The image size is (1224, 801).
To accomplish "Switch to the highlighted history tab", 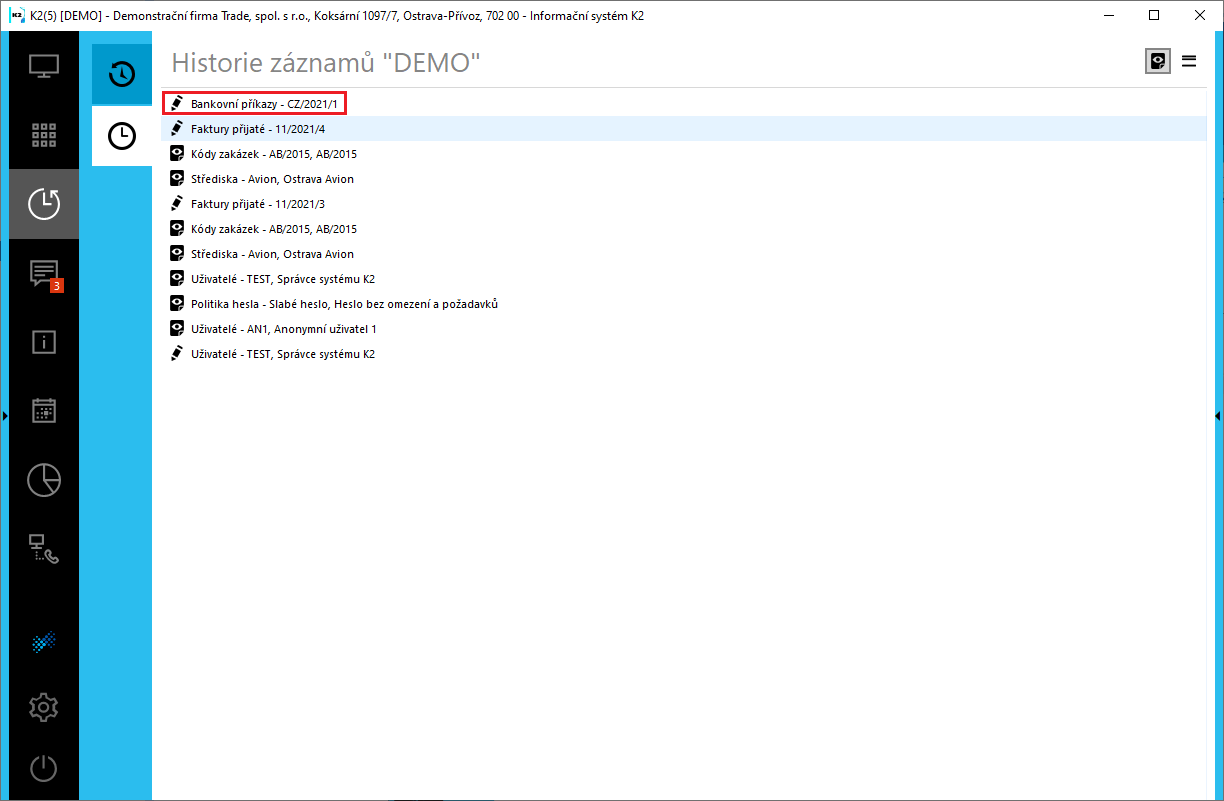I will (x=121, y=73).
